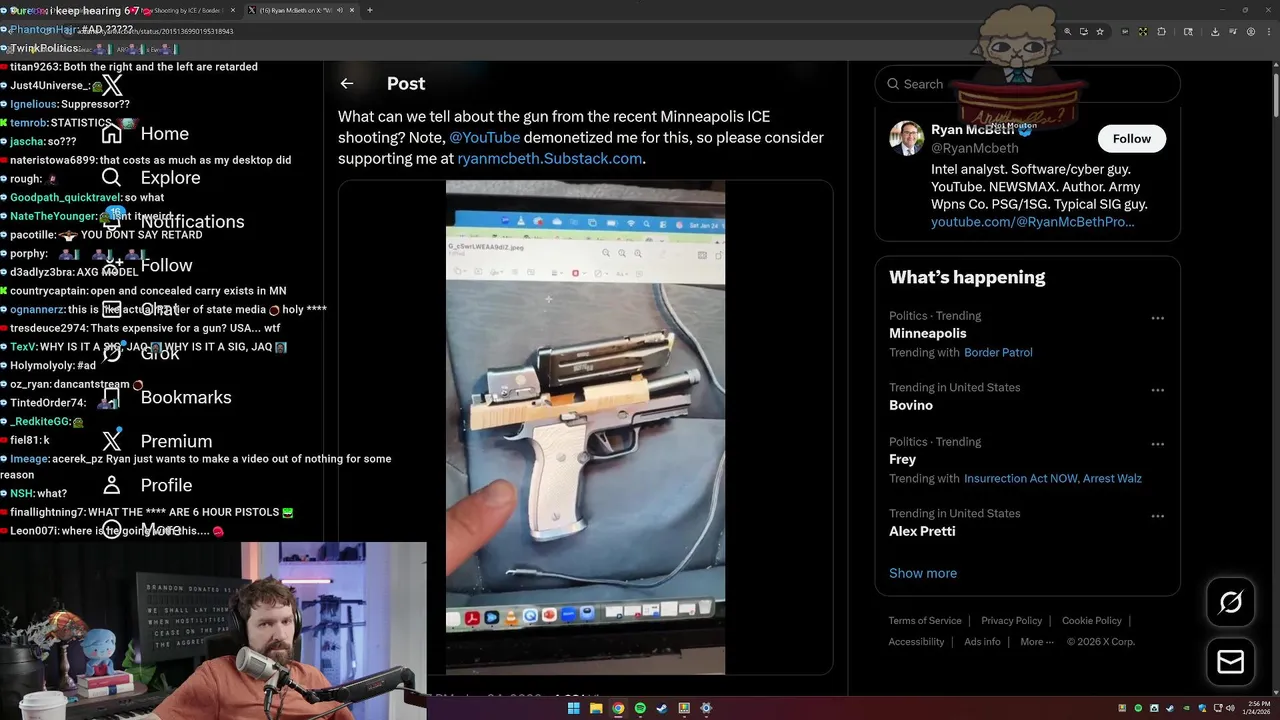Viewport: 1280px width, 720px height.
Task: Open Spotify from the taskbar
Action: pyautogui.click(x=640, y=709)
